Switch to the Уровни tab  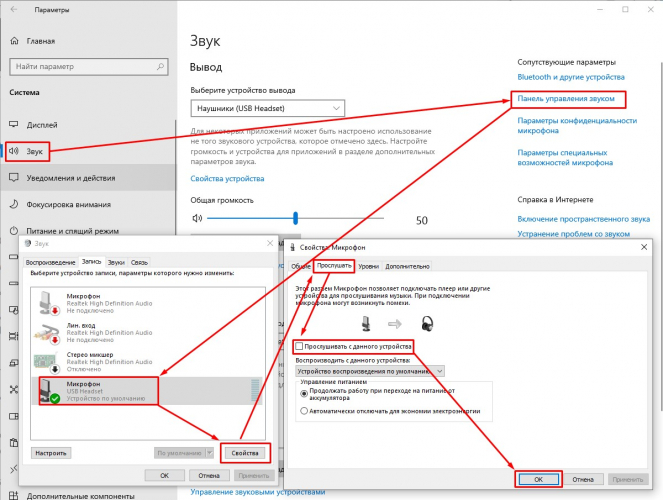[369, 267]
